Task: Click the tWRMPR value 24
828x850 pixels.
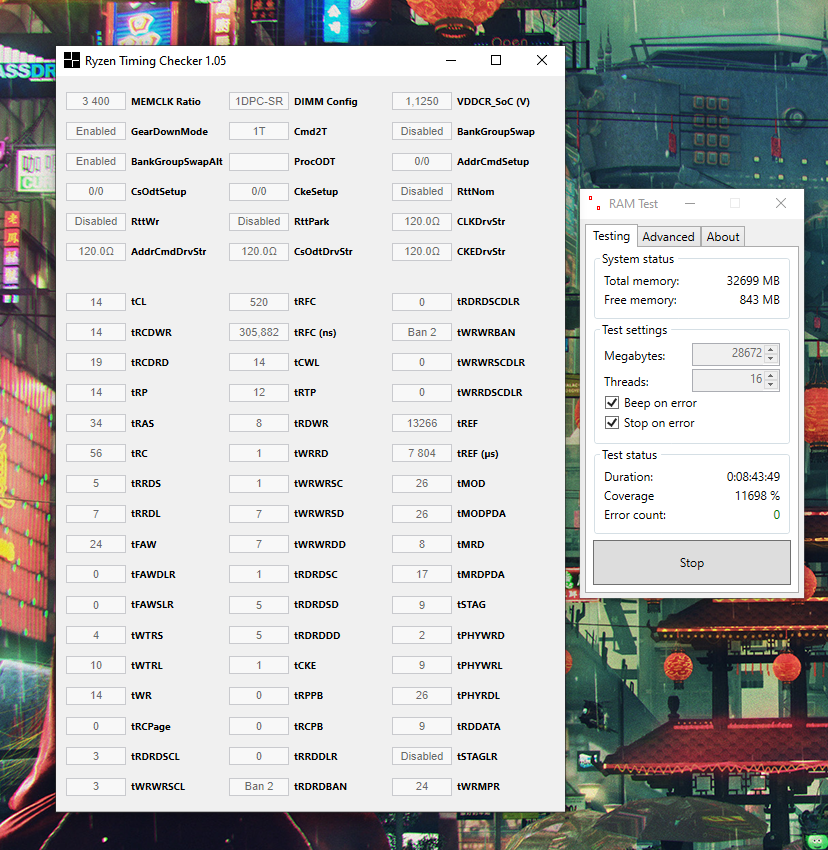Action: coord(422,787)
